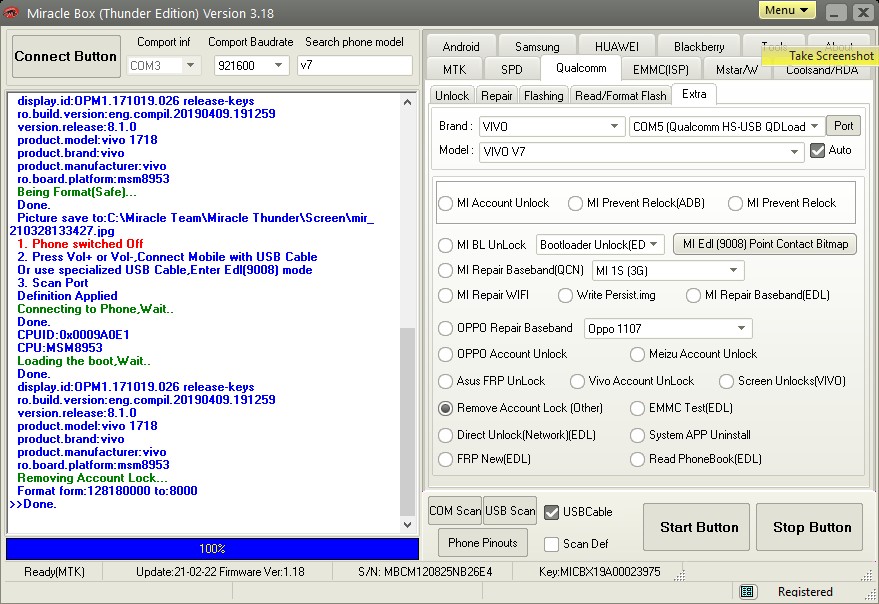Click the Start Button
The height and width of the screenshot is (604, 879).
coord(696,527)
